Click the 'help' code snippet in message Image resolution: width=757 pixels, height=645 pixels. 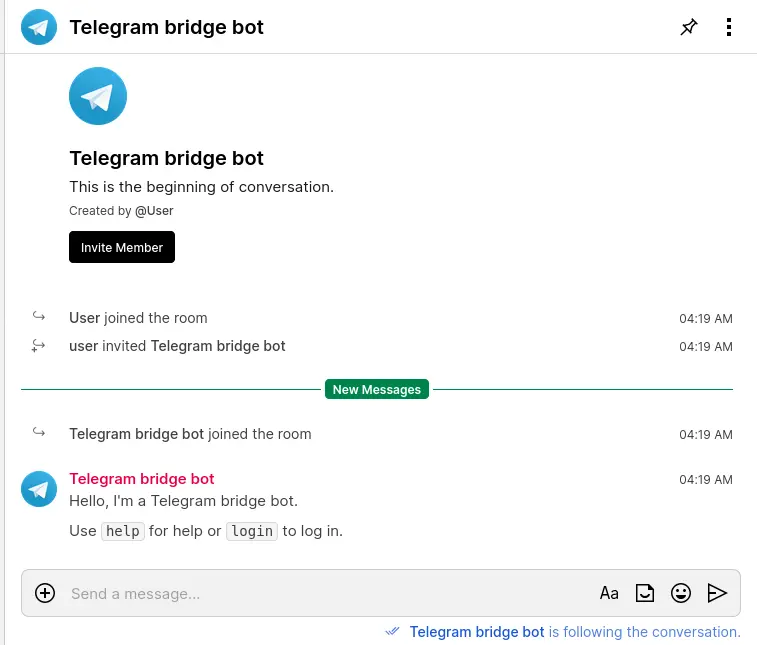coord(123,531)
